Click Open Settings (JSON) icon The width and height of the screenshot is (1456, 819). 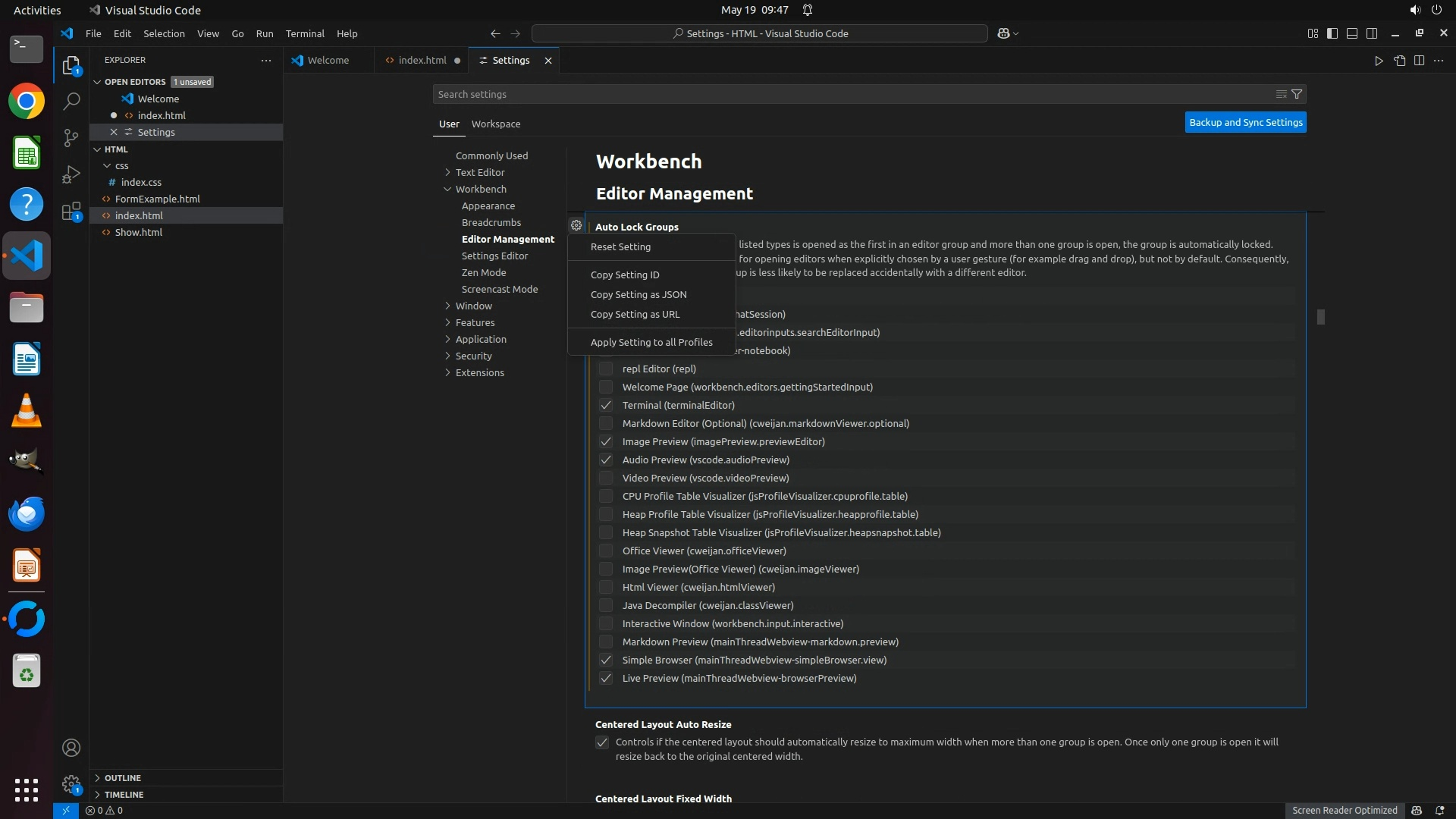[1399, 61]
